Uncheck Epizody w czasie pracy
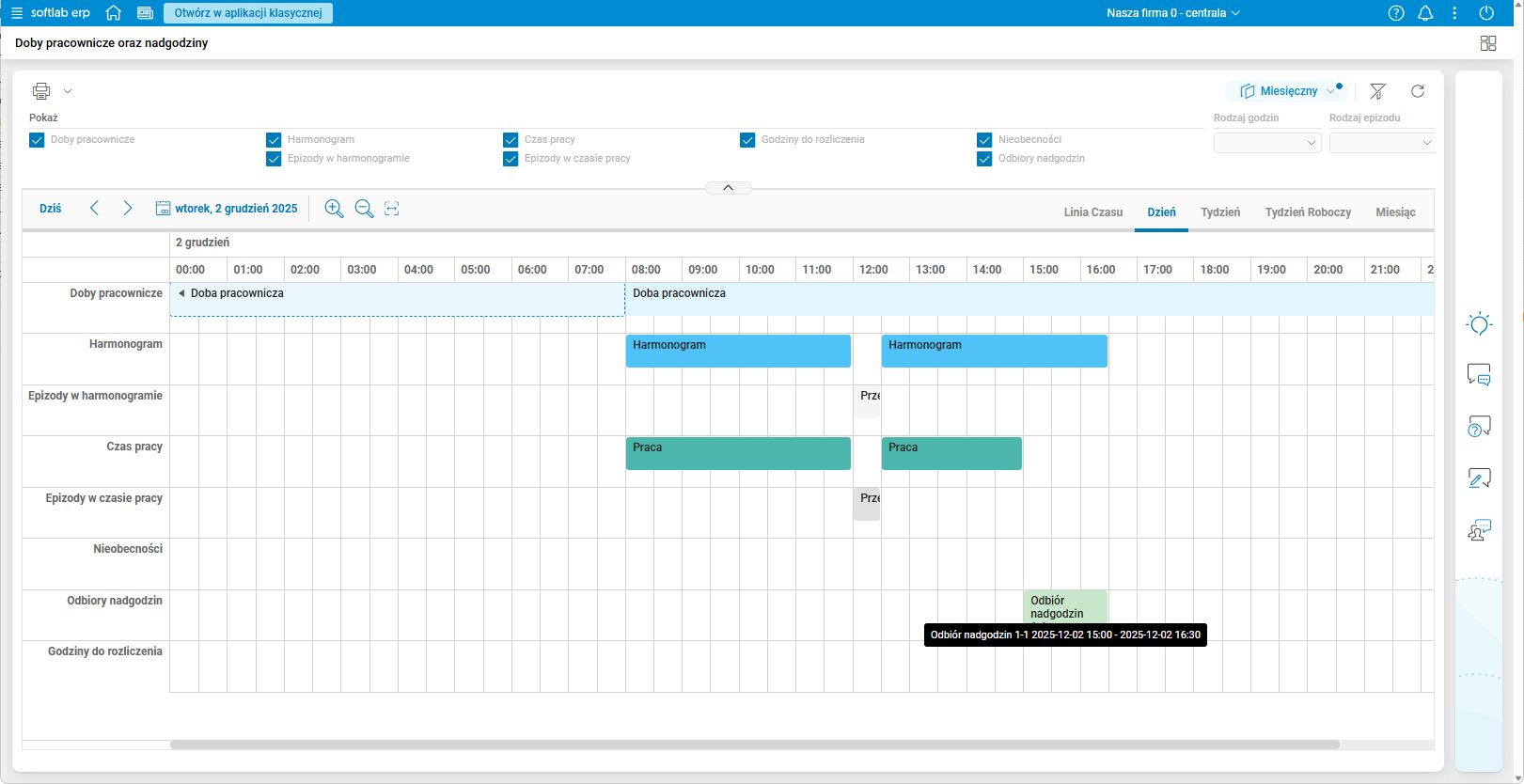 [511, 159]
